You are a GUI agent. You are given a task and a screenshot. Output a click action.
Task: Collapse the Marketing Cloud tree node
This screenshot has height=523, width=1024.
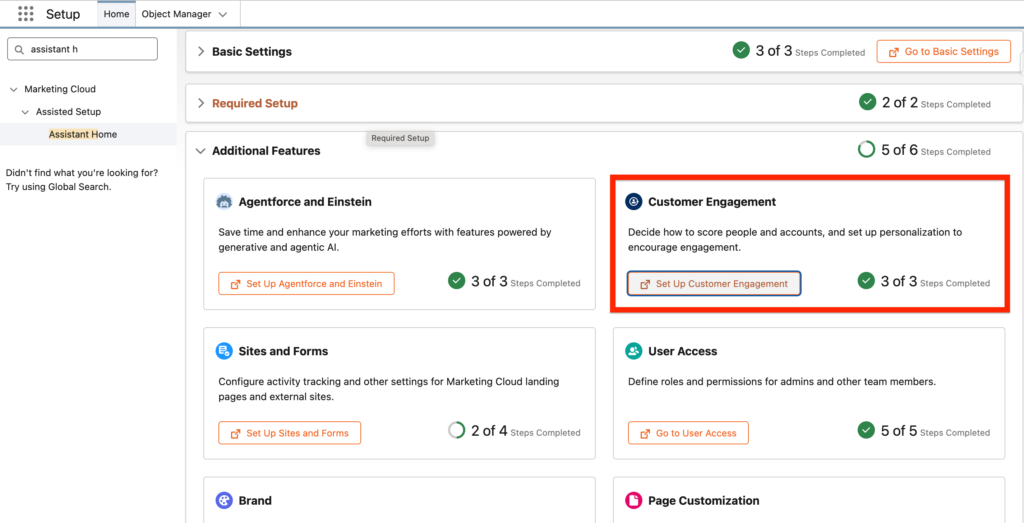point(14,89)
